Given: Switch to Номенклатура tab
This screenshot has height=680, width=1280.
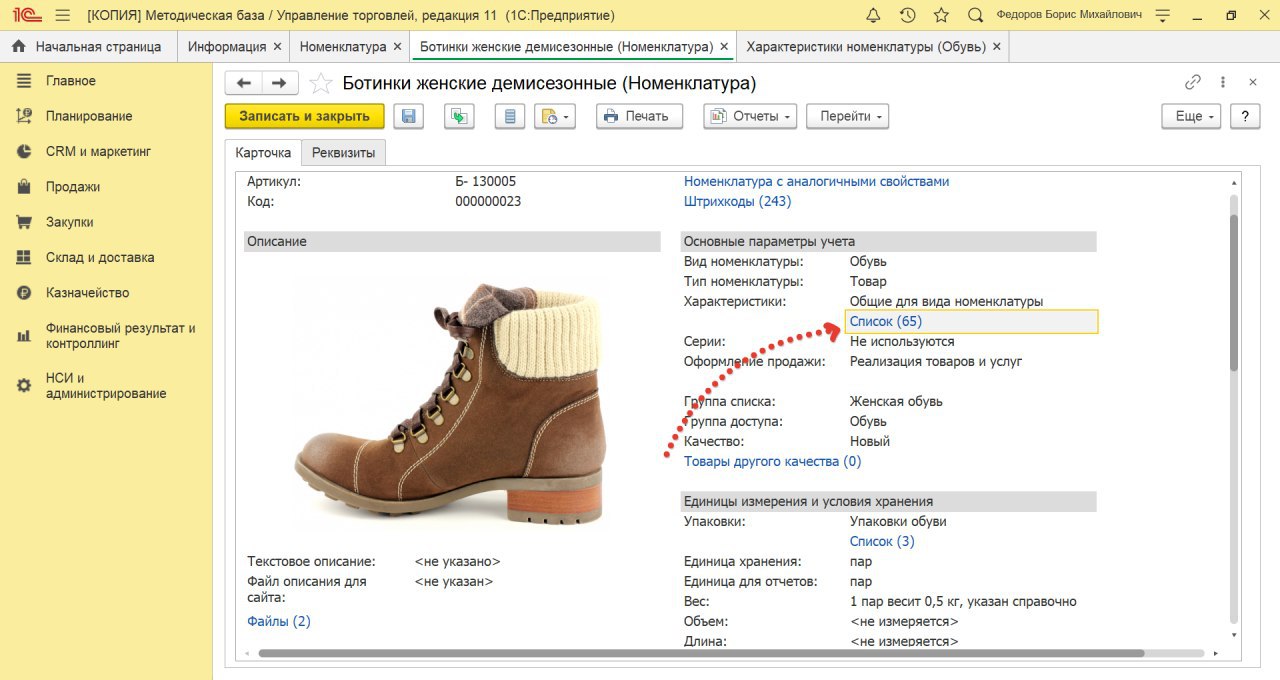Looking at the screenshot, I should tap(343, 47).
